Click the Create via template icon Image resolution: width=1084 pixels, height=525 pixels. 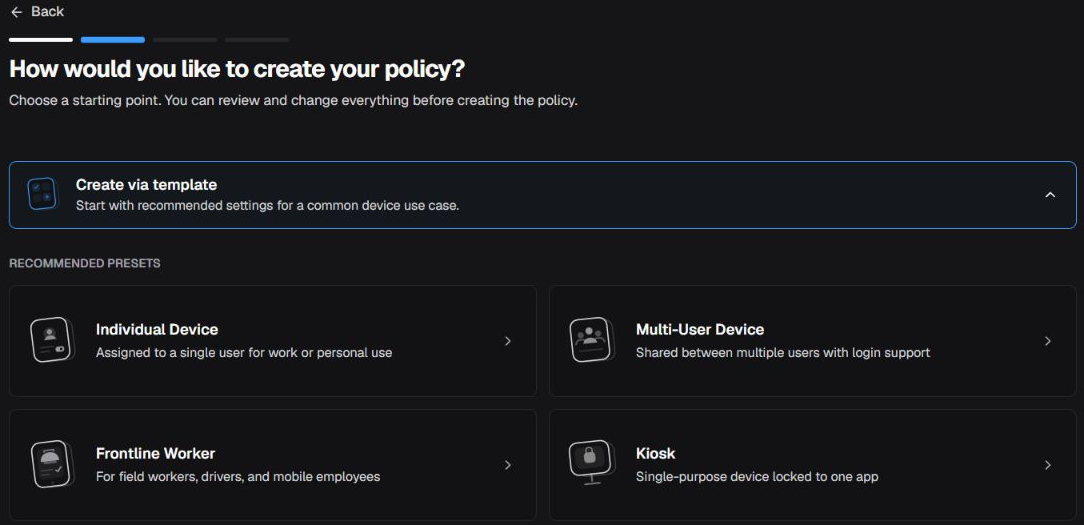click(x=42, y=194)
